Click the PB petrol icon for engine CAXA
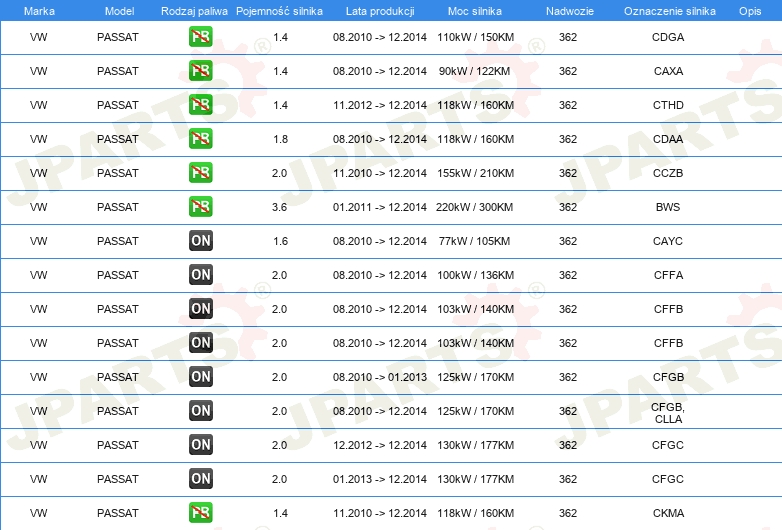782x530 pixels. click(x=200, y=71)
